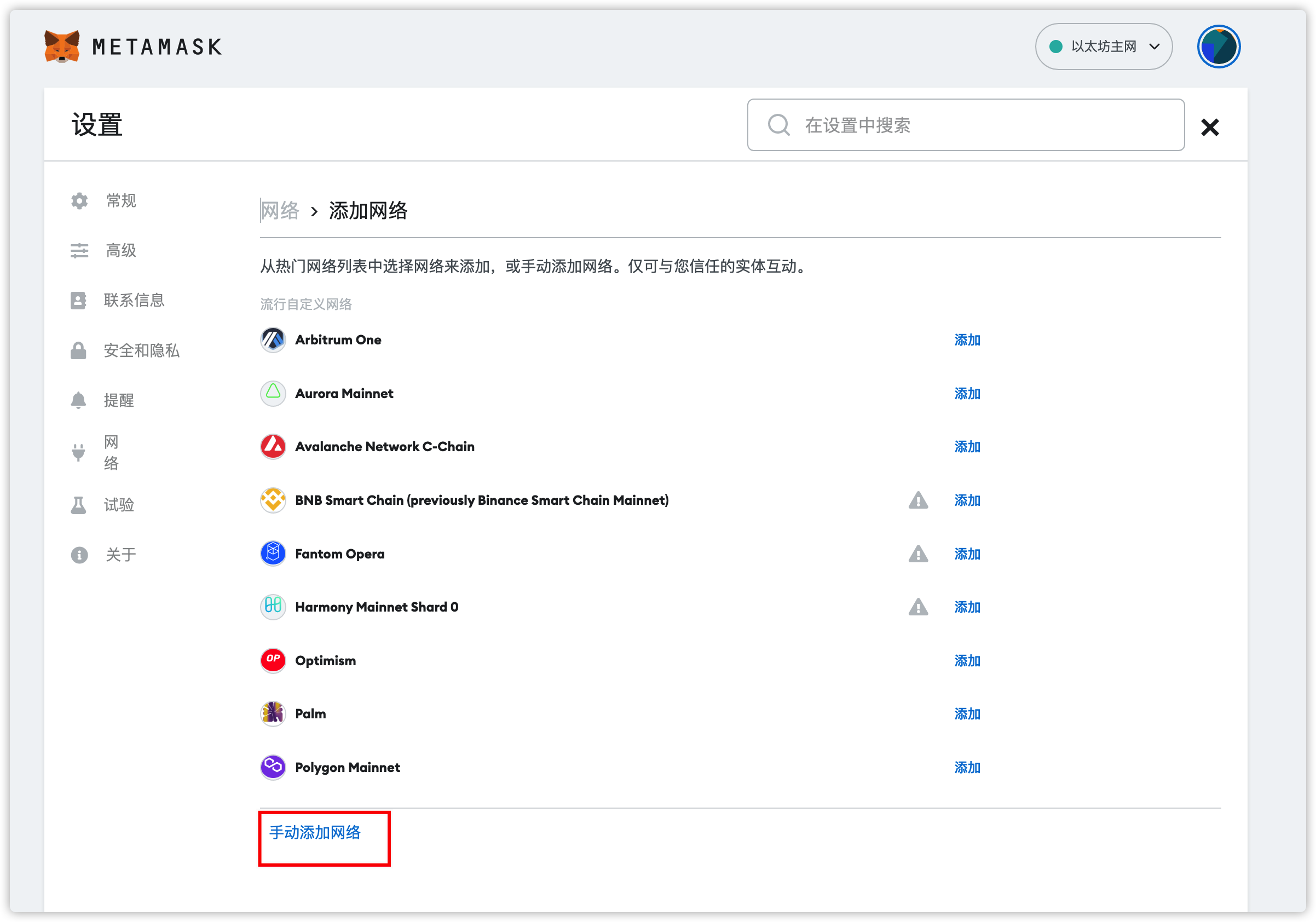This screenshot has height=922, width=1316.
Task: Open 高级 advanced settings
Action: pos(121,251)
